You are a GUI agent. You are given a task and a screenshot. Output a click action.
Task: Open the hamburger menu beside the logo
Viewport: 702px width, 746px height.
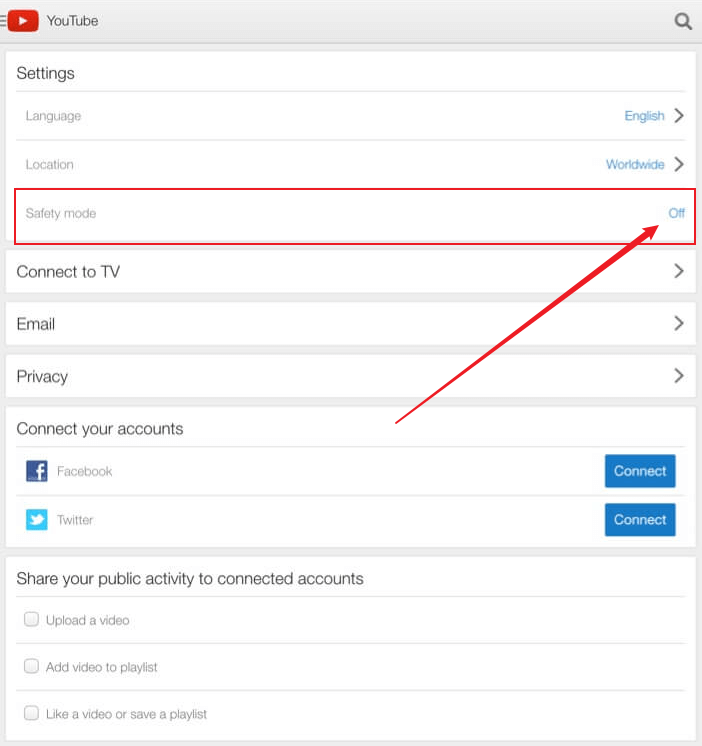pyautogui.click(x=4, y=21)
